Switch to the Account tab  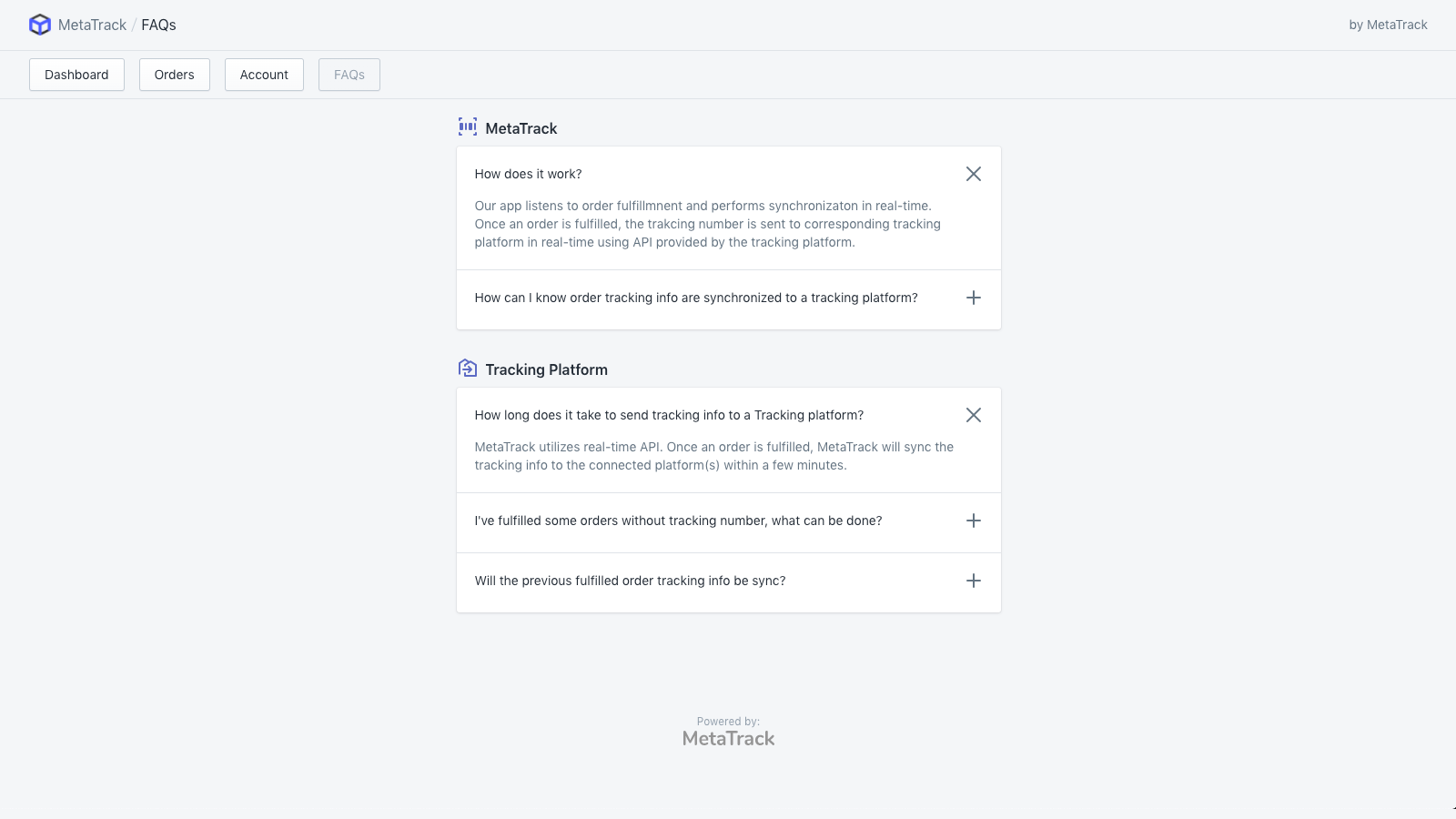coord(264,75)
